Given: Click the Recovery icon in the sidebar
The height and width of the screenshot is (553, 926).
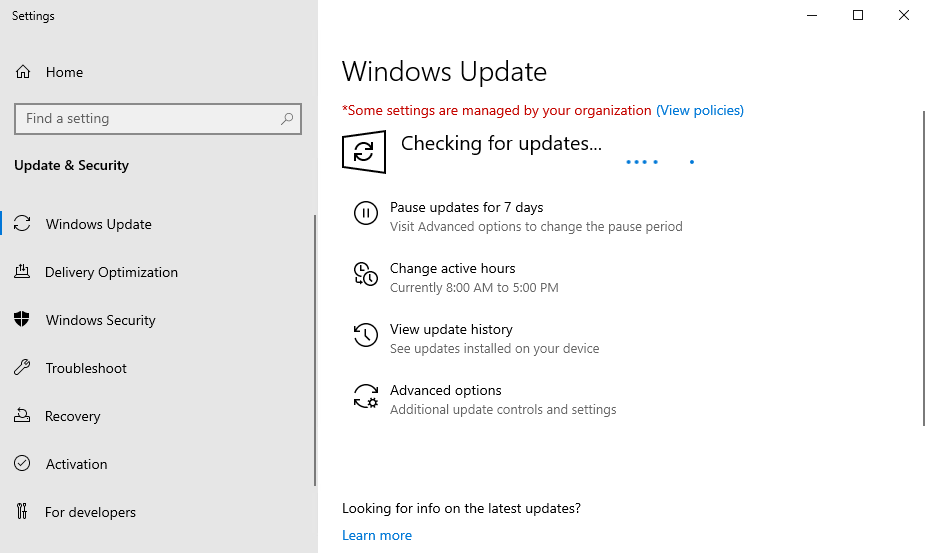Looking at the screenshot, I should pyautogui.click(x=22, y=416).
